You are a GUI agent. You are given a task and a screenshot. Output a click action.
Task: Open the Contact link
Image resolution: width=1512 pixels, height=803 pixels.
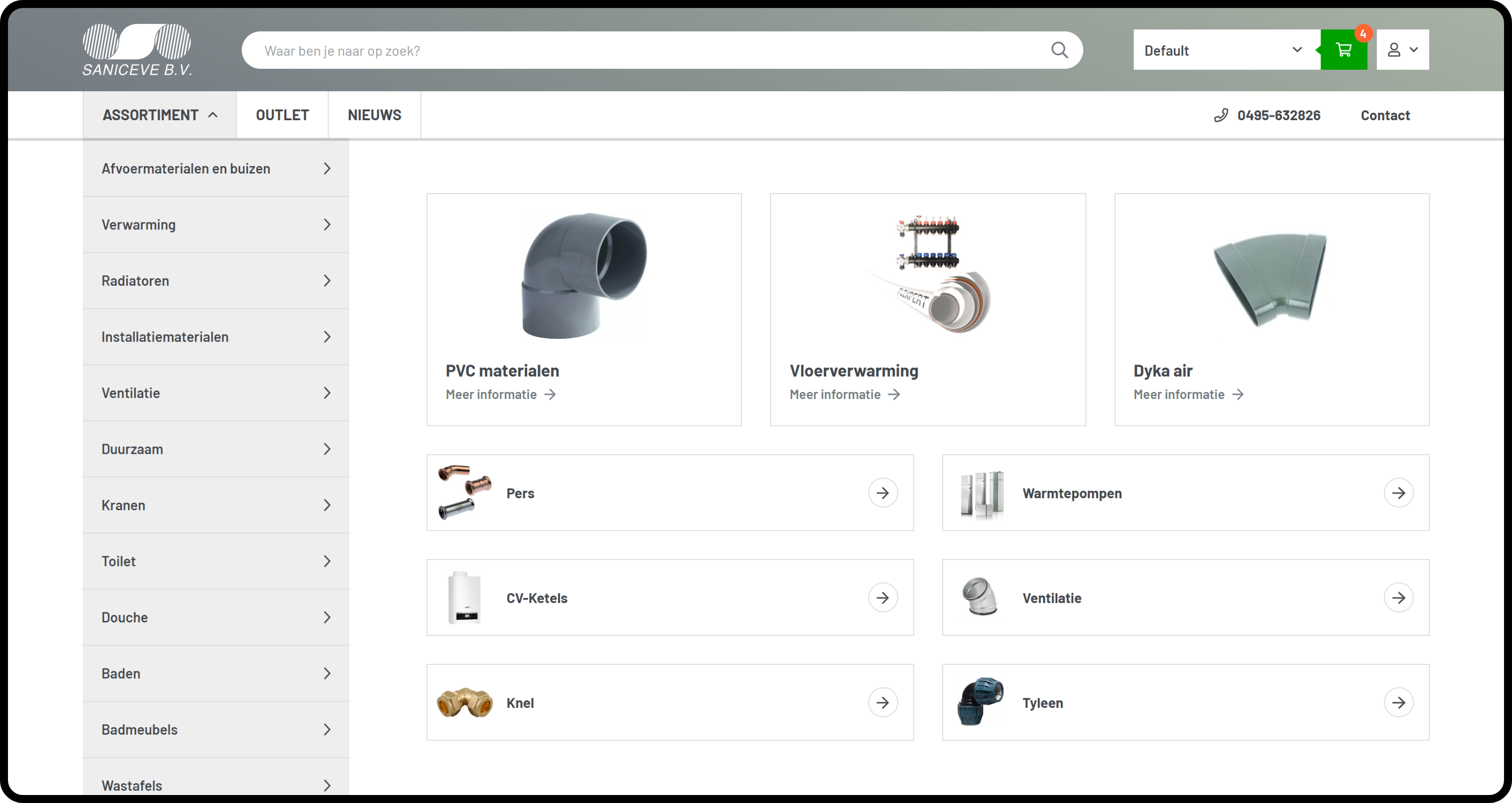[x=1385, y=115]
